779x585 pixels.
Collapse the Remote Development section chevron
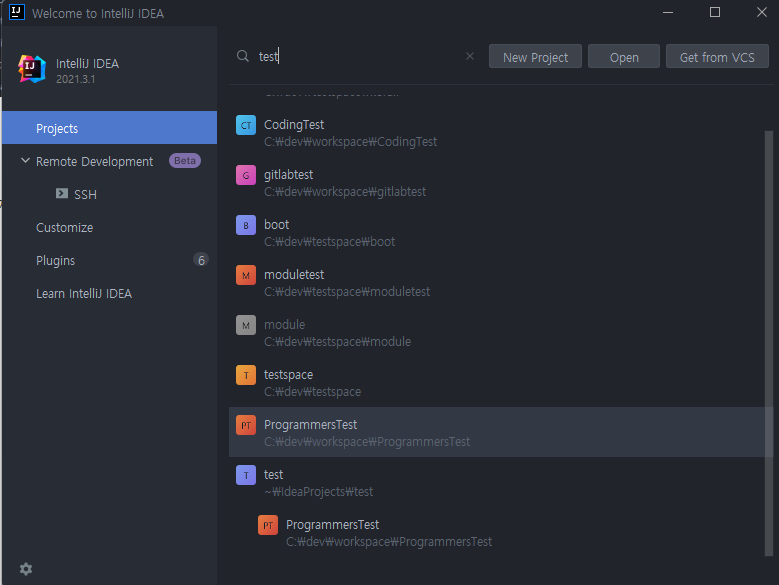tap(25, 161)
